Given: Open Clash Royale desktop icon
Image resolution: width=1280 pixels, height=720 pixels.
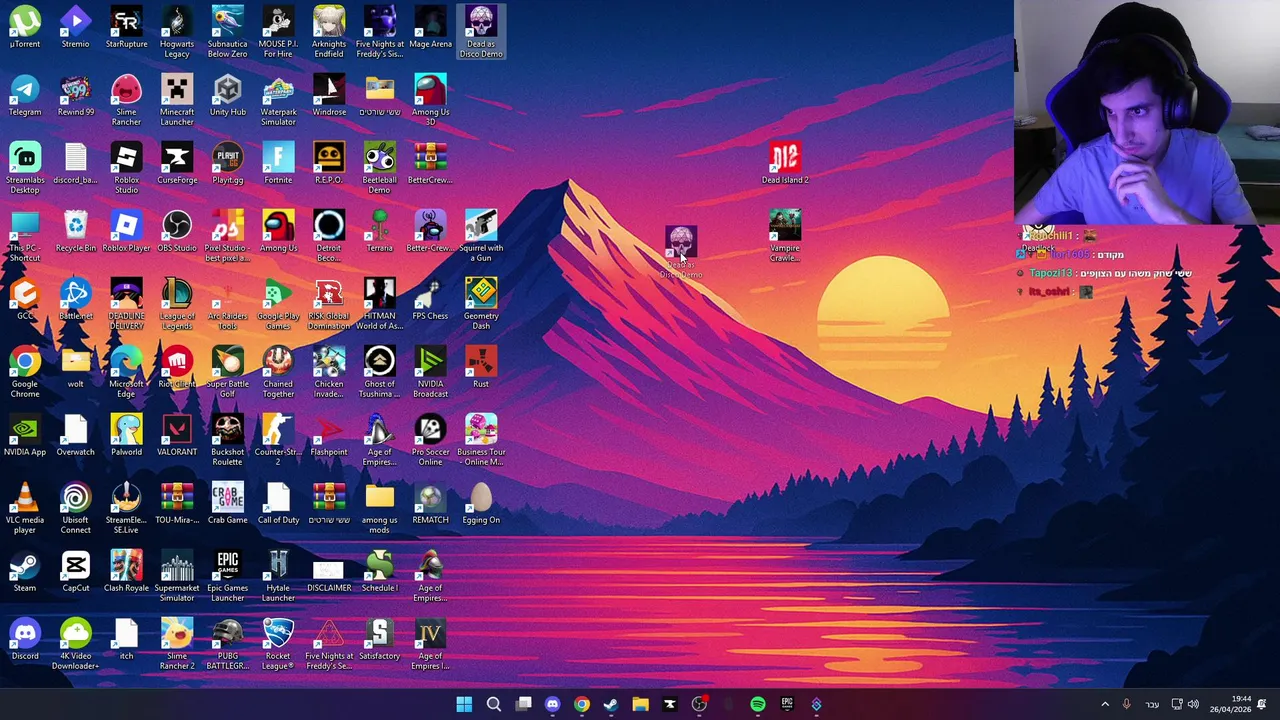Looking at the screenshot, I should click(126, 572).
